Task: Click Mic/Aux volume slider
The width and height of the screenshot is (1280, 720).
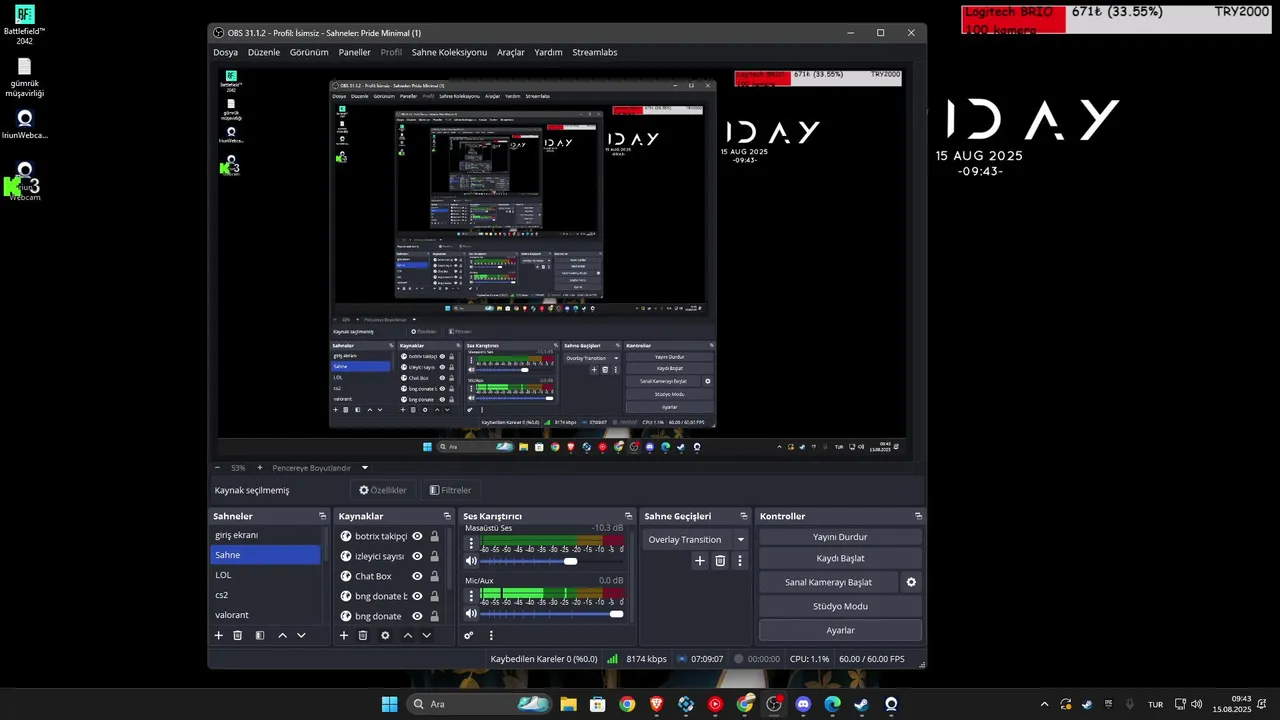Action: (x=552, y=613)
